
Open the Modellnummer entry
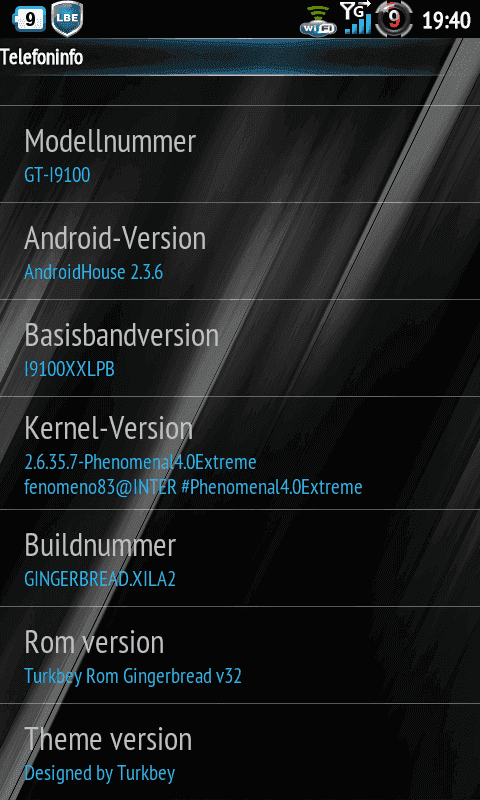pos(240,154)
